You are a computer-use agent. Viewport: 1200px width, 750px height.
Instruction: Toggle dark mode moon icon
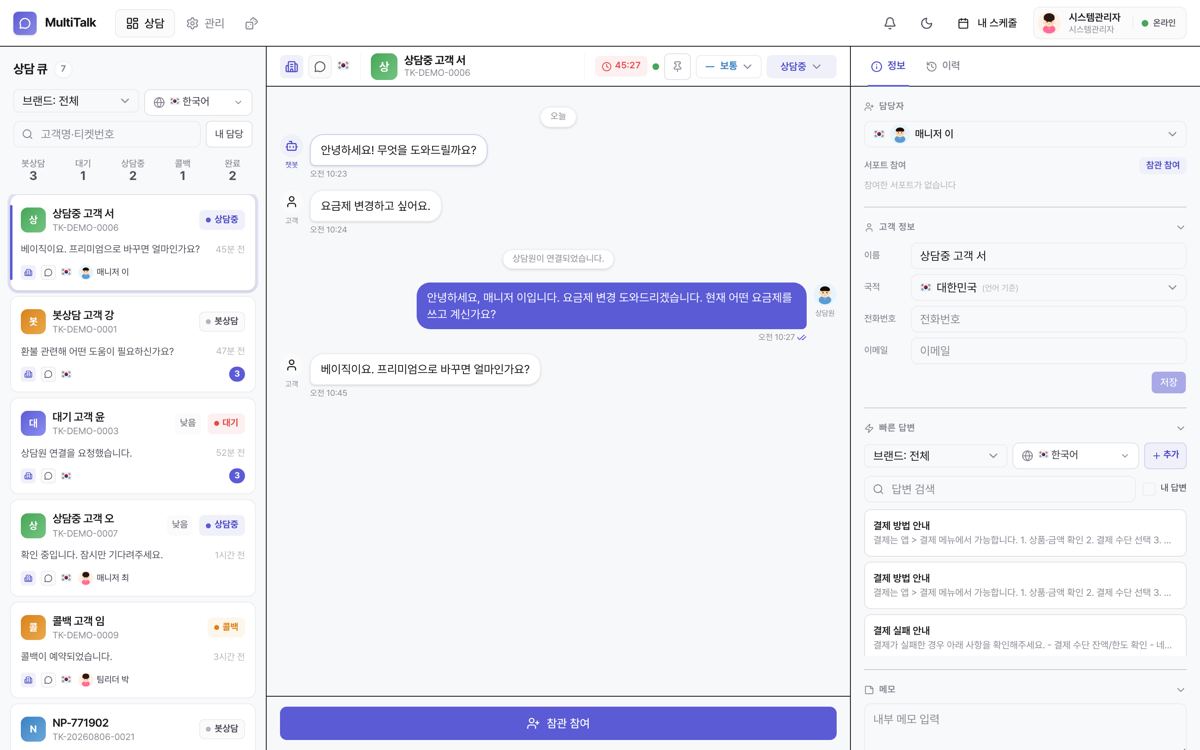[926, 23]
